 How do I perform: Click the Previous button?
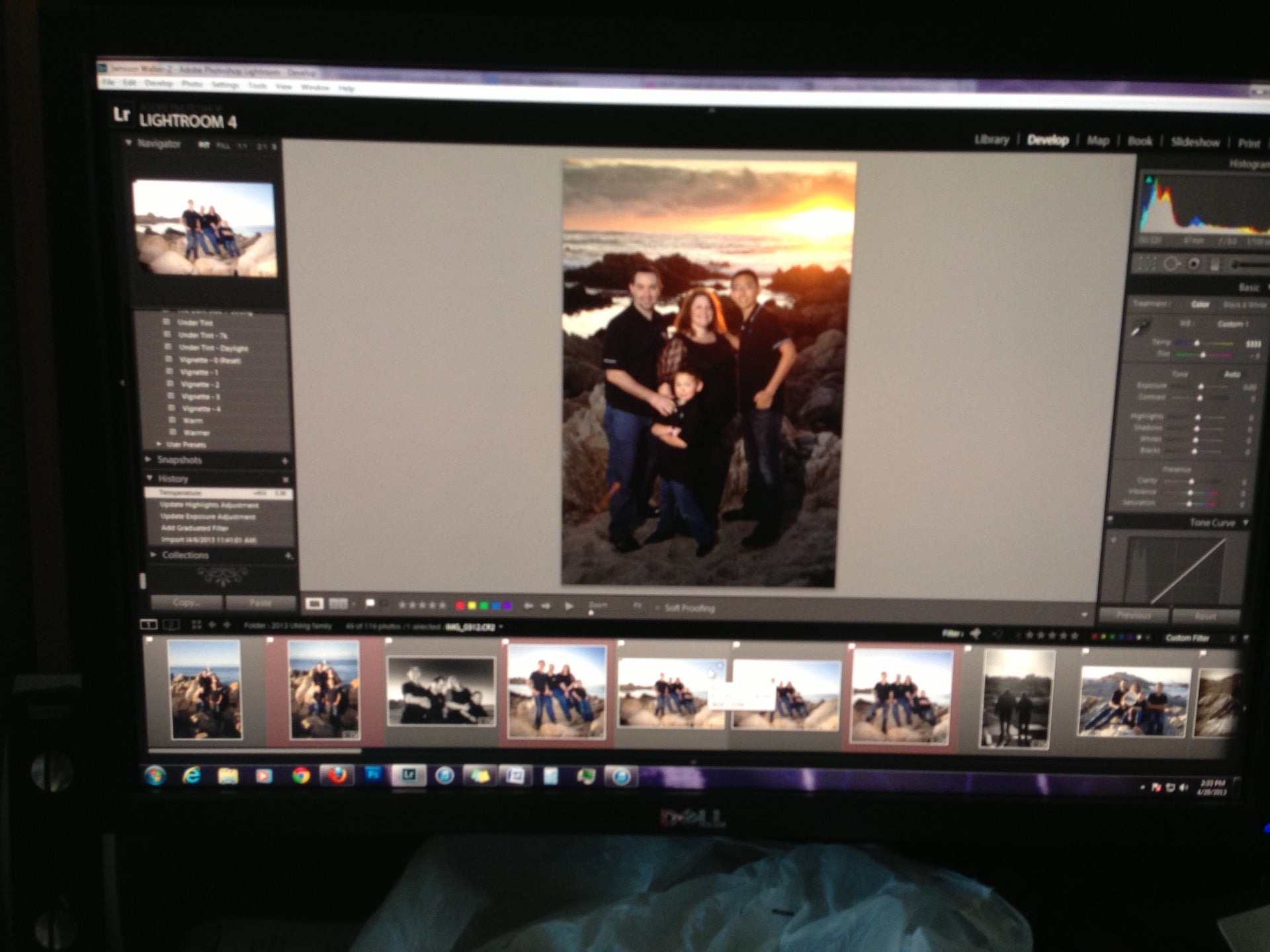(x=1134, y=615)
